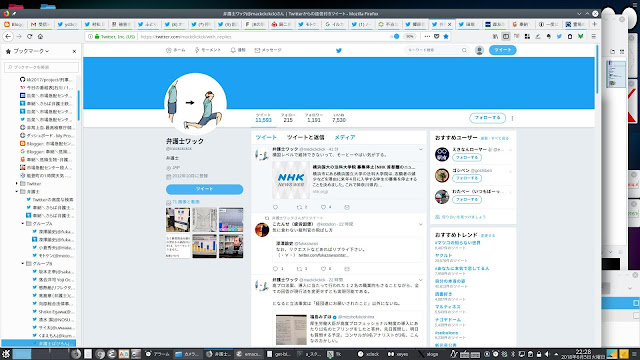Click the lock site identity icon

pyautogui.click(x=97, y=36)
